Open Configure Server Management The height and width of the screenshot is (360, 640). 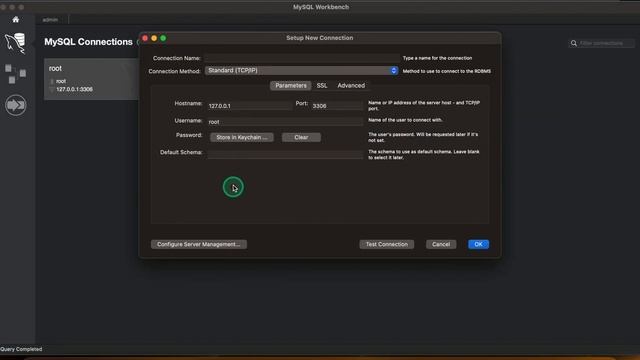pyautogui.click(x=199, y=244)
